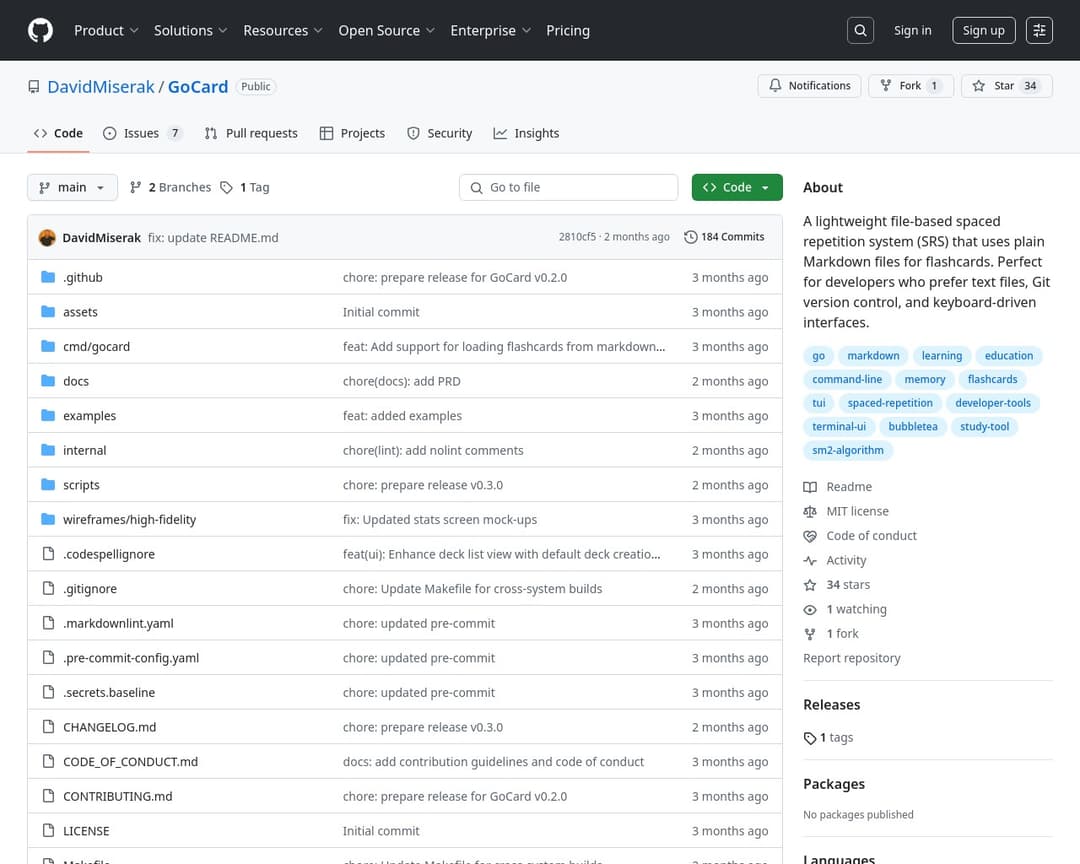The height and width of the screenshot is (864, 1080).
Task: Open the green Code dropdown button
Action: pyautogui.click(x=737, y=187)
